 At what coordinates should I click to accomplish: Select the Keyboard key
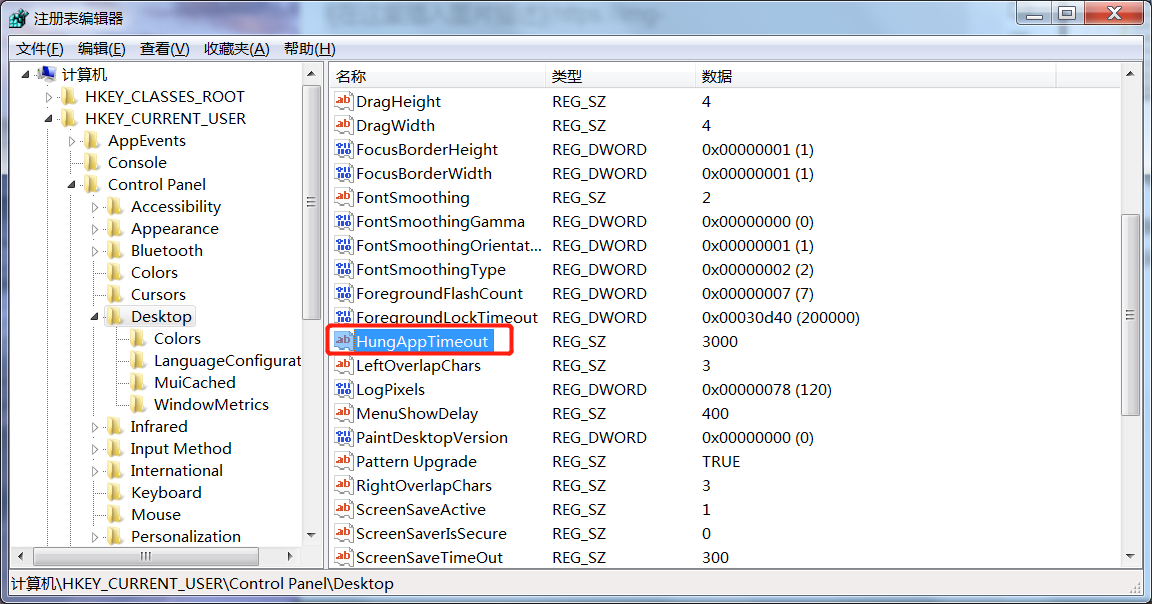pyautogui.click(x=166, y=492)
